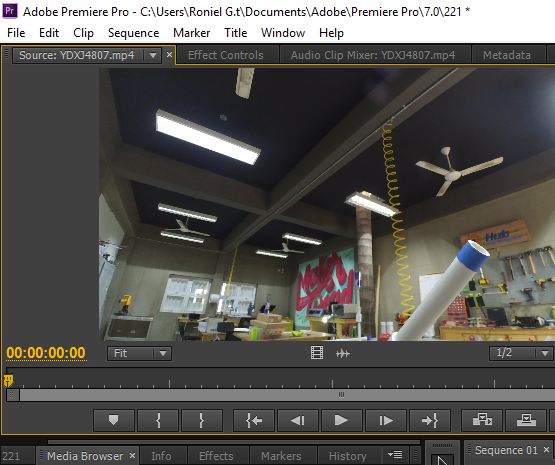The image size is (555, 465).
Task: Open the Title menu
Action: 235,33
